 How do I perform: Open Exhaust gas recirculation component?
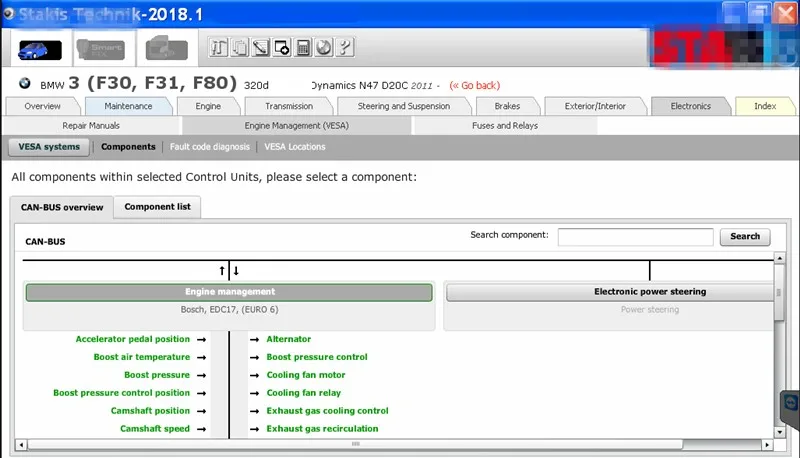point(322,428)
